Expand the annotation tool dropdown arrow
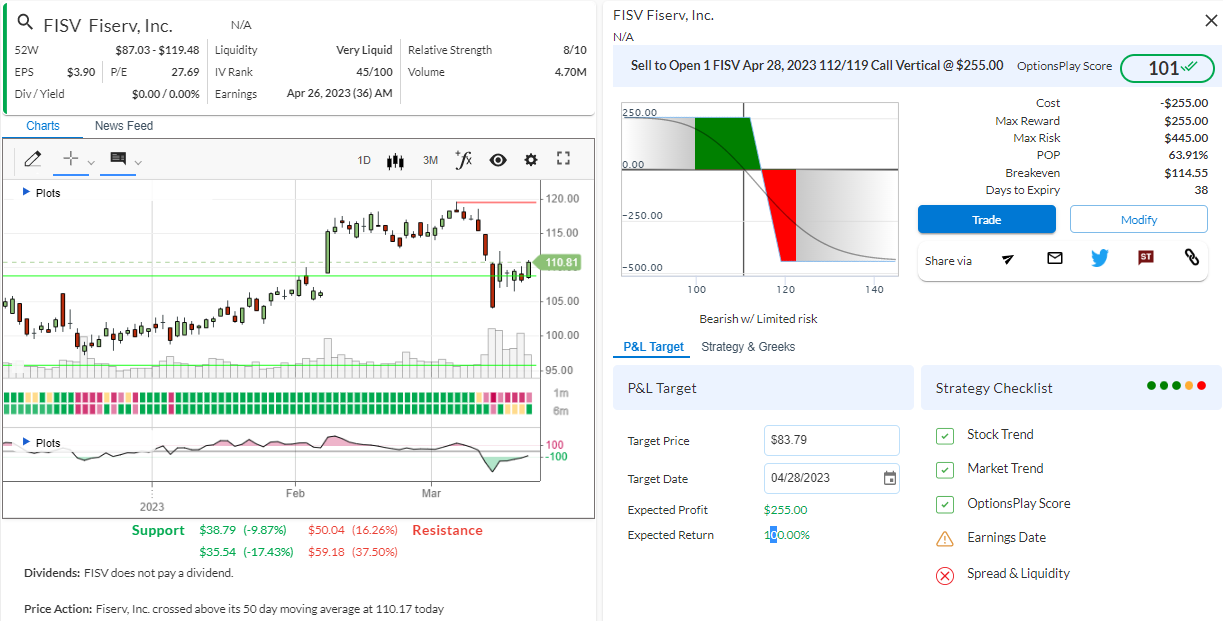This screenshot has width=1223, height=621. pos(138,162)
